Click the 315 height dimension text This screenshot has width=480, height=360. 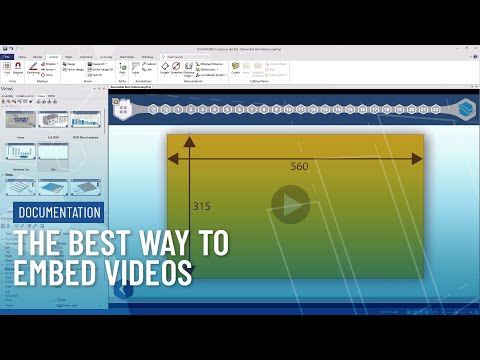(202, 206)
